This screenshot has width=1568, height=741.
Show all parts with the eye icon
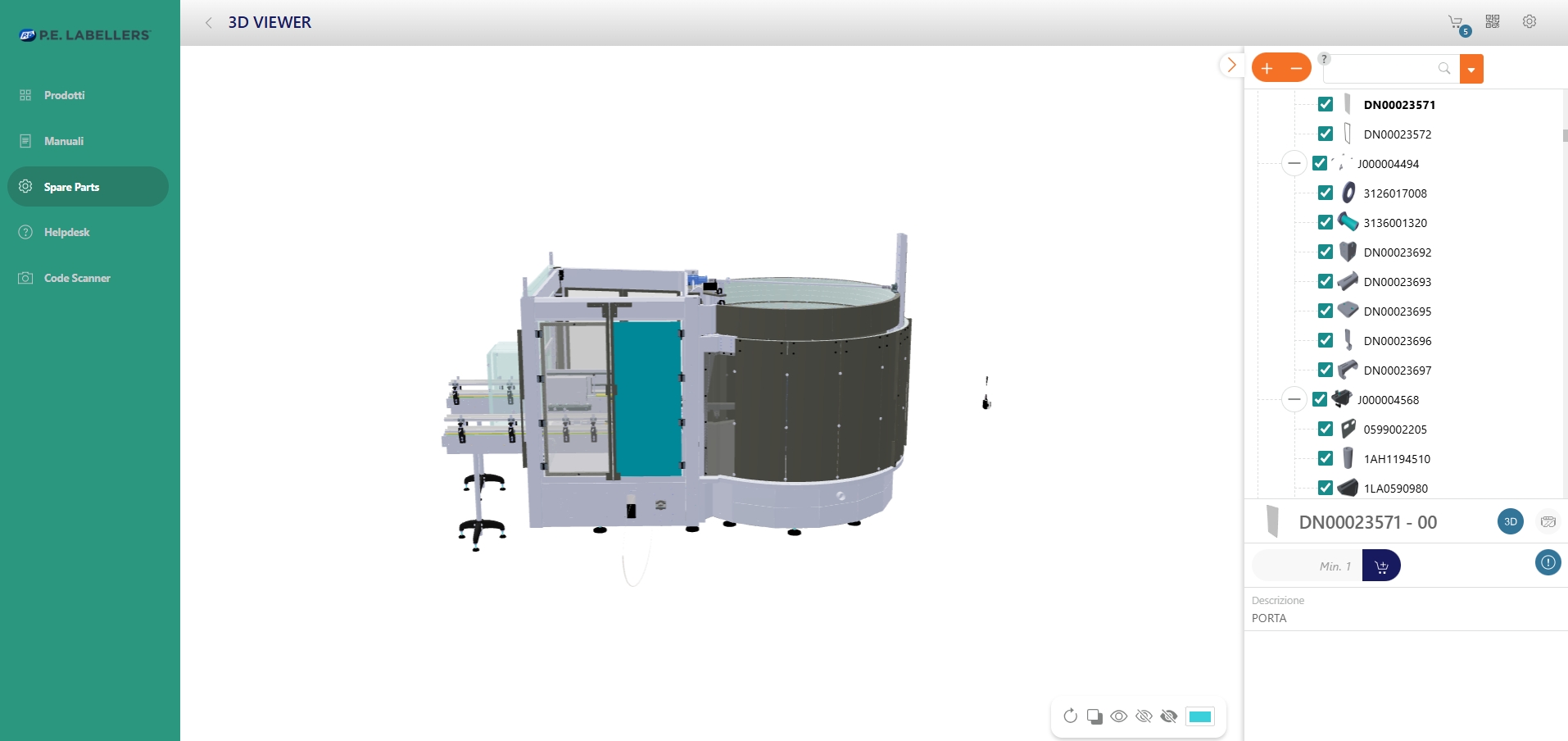tap(1119, 716)
